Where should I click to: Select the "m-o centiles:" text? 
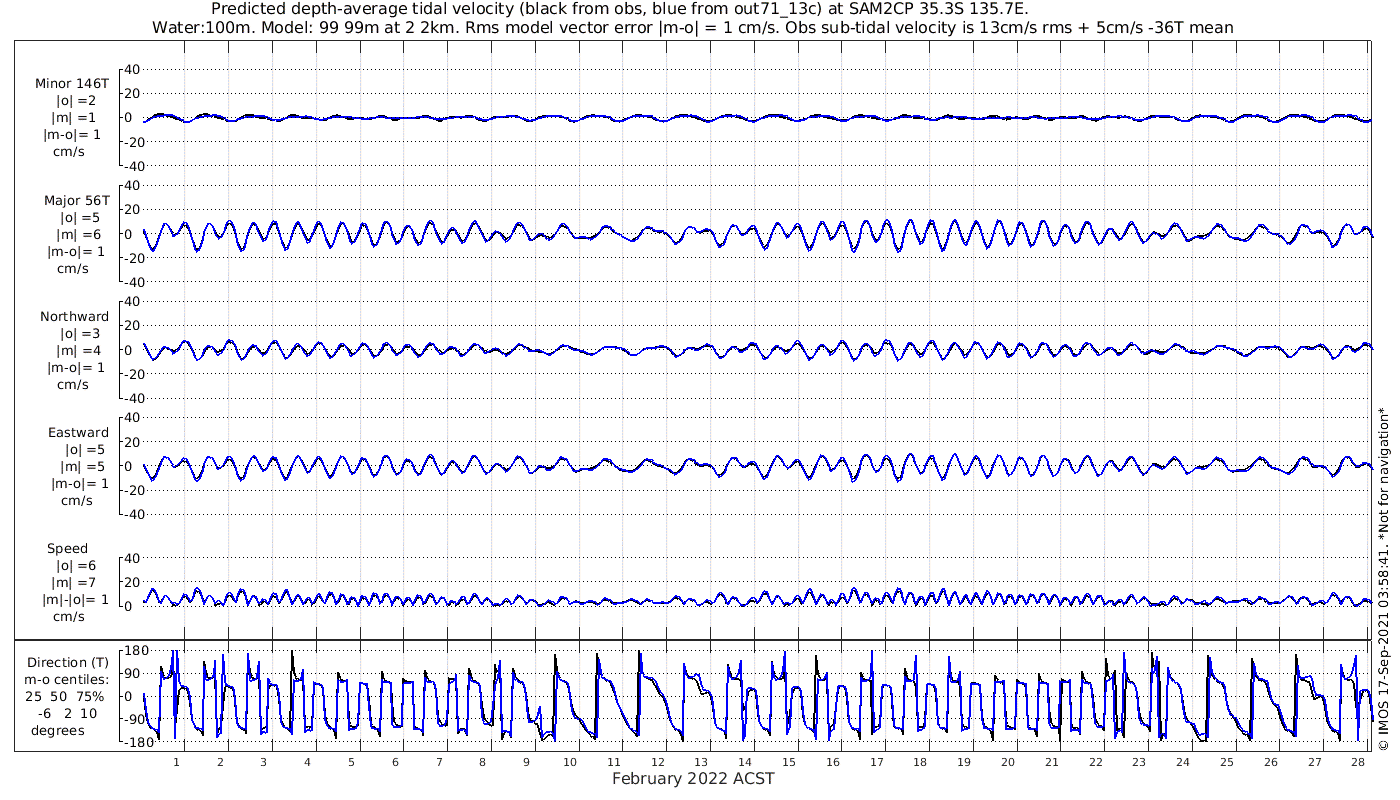pyautogui.click(x=68, y=680)
